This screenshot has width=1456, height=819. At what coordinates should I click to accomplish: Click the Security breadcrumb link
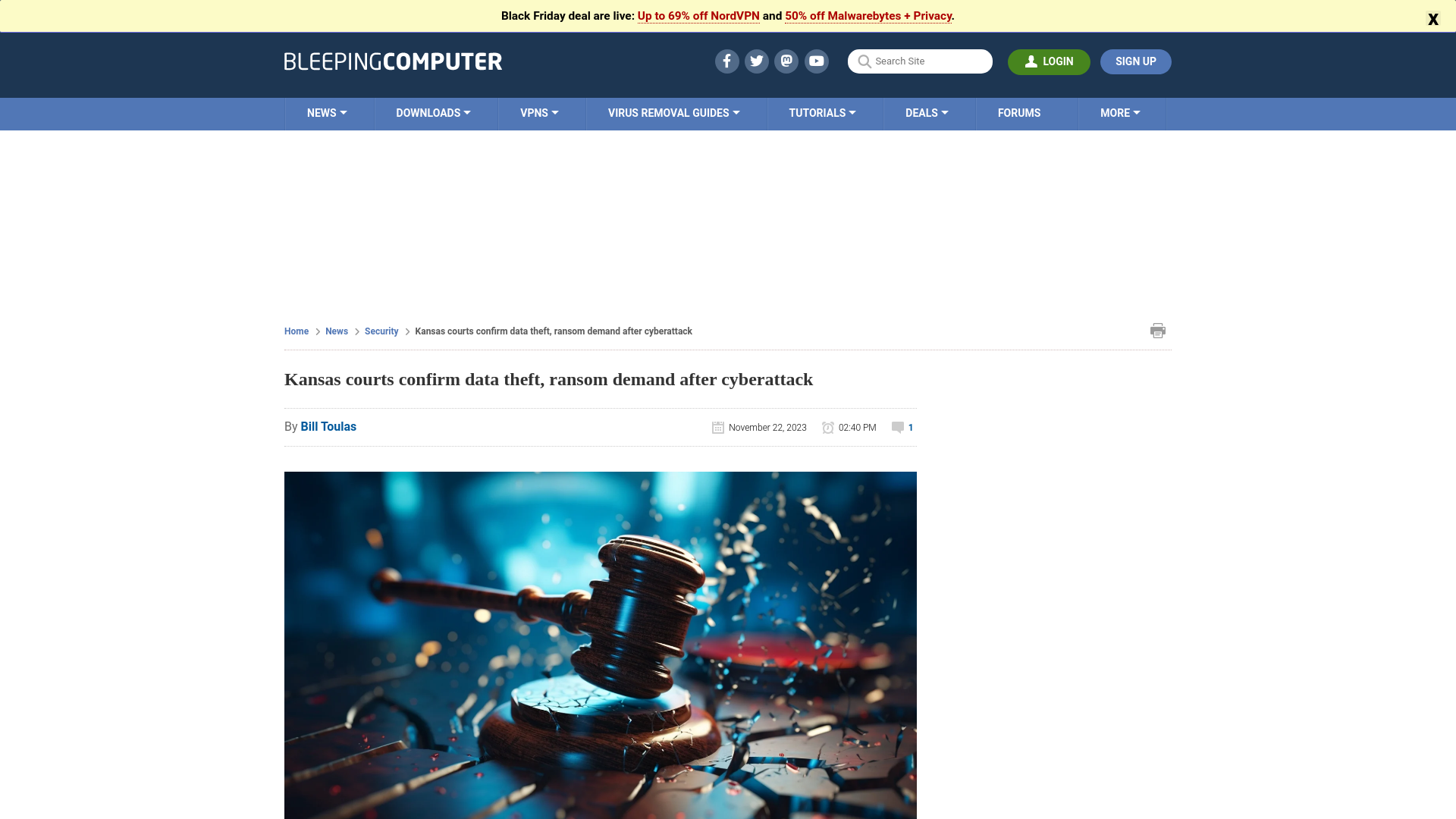tap(381, 331)
